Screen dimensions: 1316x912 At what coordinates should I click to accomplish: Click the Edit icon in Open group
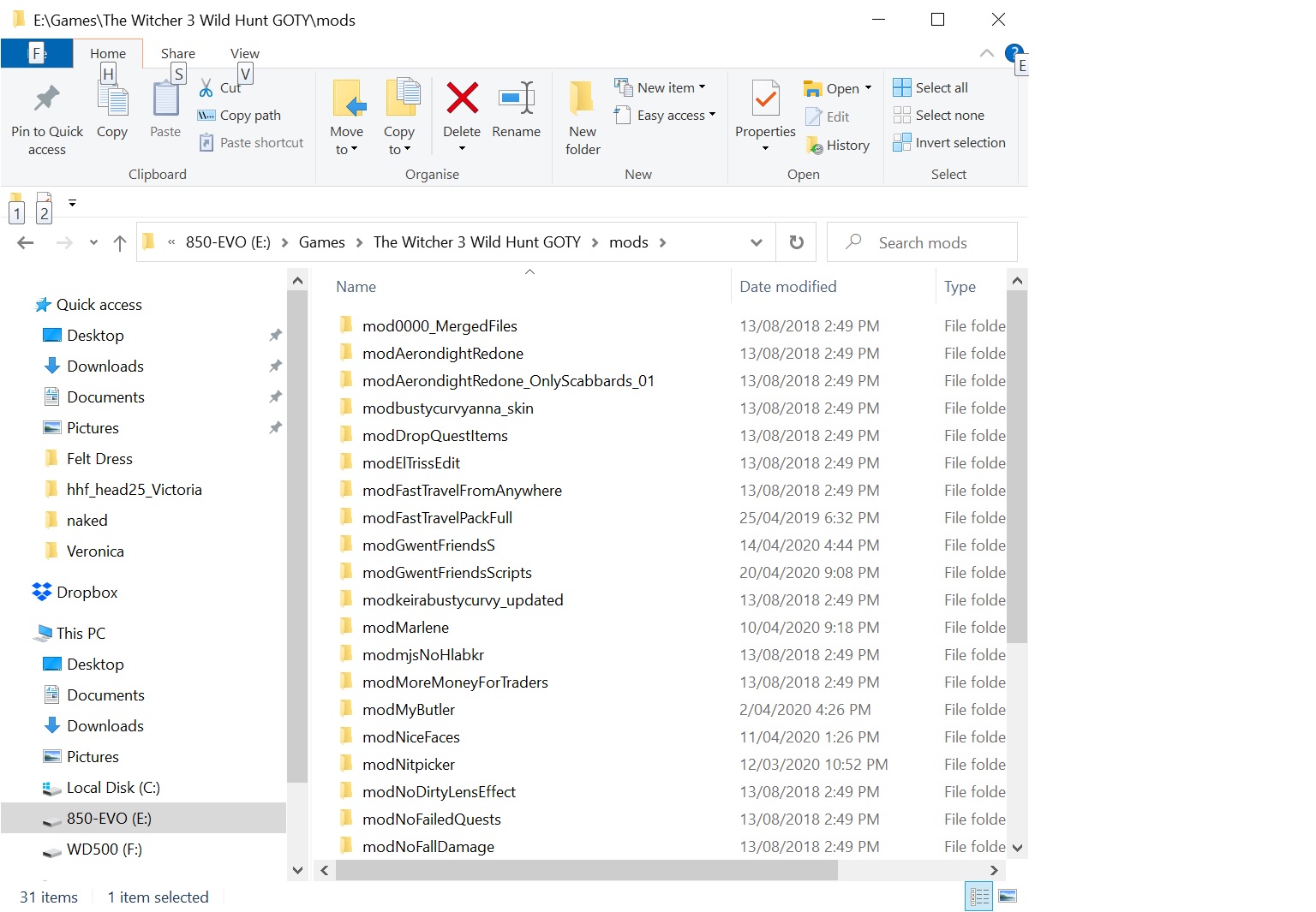(x=814, y=116)
